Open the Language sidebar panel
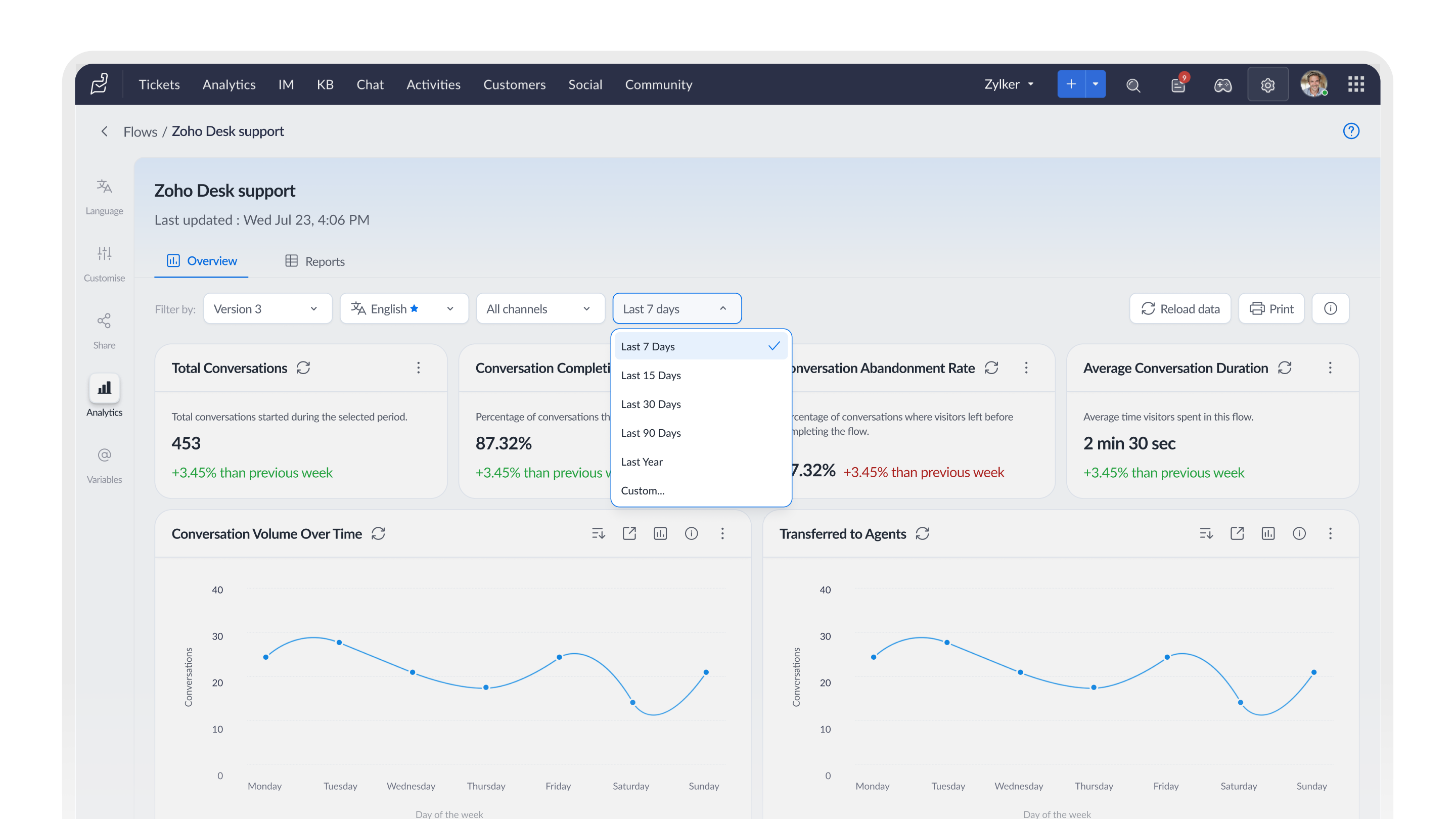This screenshot has height=819, width=1456. 104,197
